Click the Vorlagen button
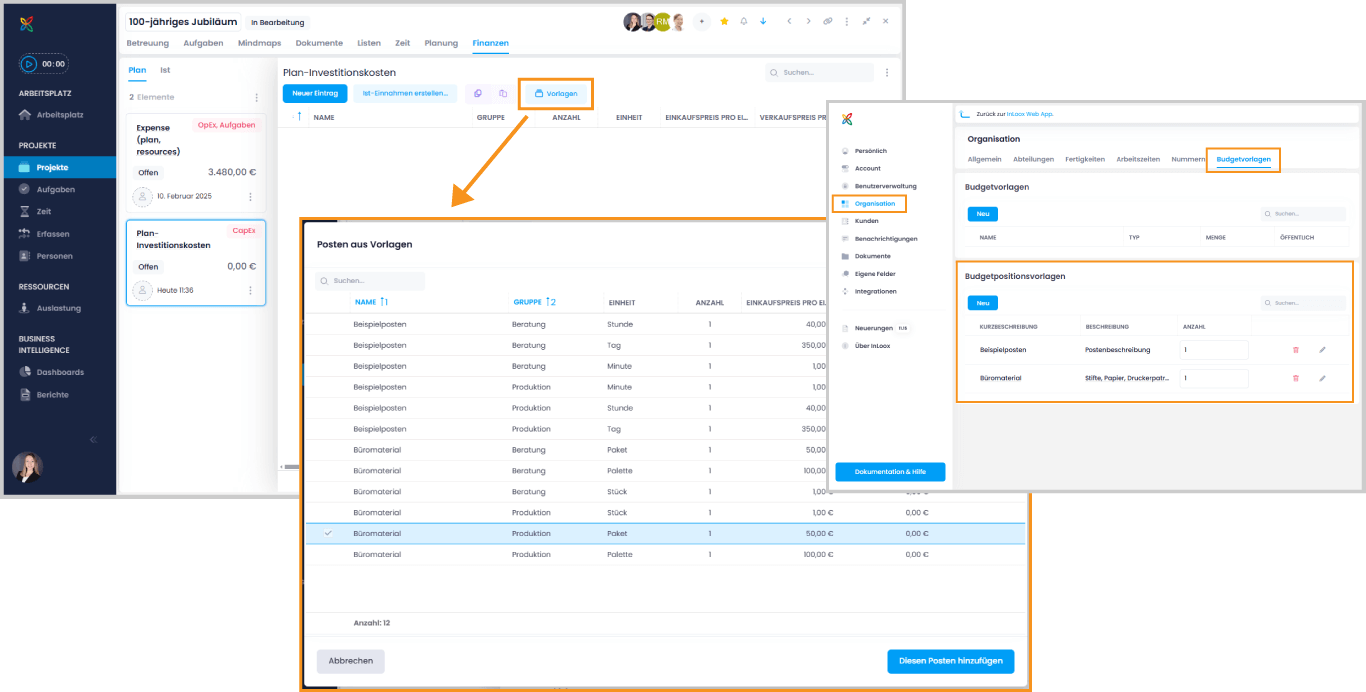Screen dimensions: 1366x692 coord(556,93)
